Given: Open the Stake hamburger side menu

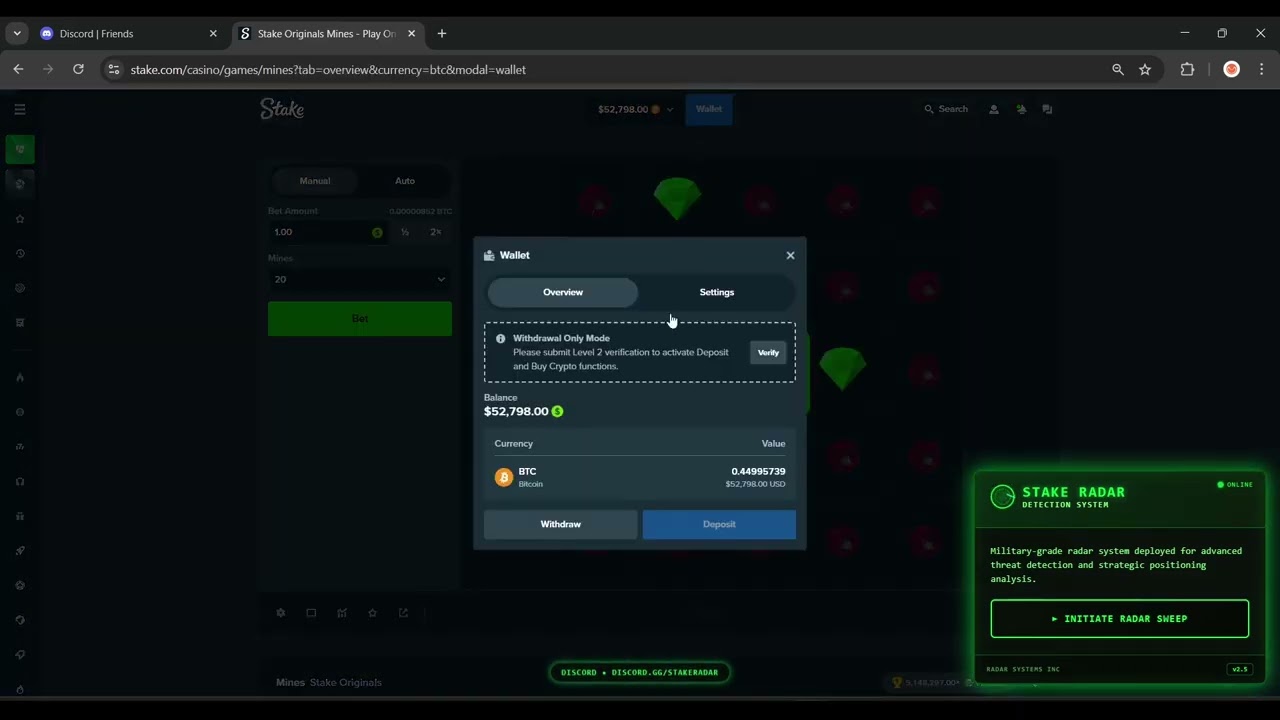Looking at the screenshot, I should point(20,109).
